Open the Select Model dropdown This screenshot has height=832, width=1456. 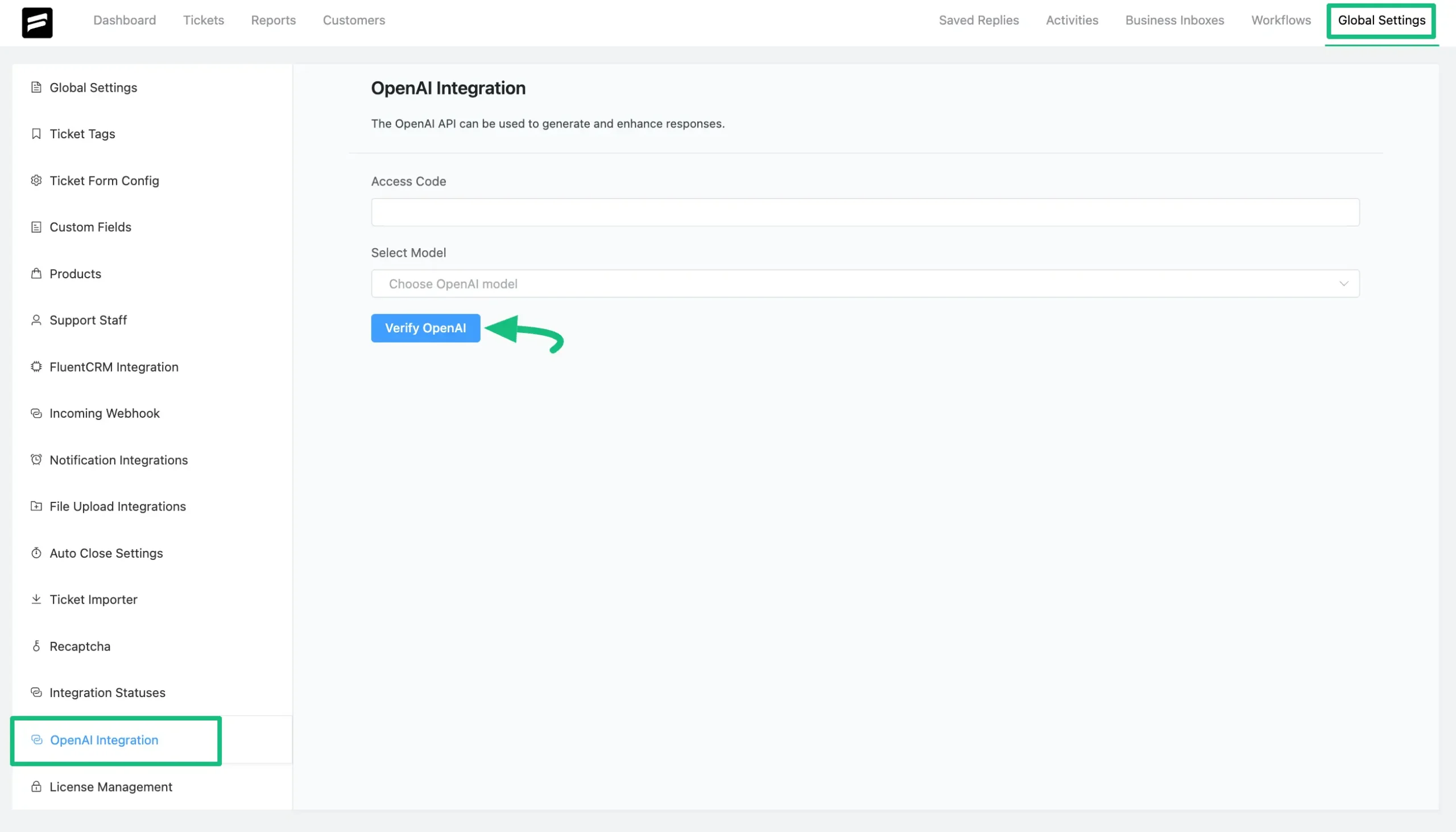tap(857, 284)
